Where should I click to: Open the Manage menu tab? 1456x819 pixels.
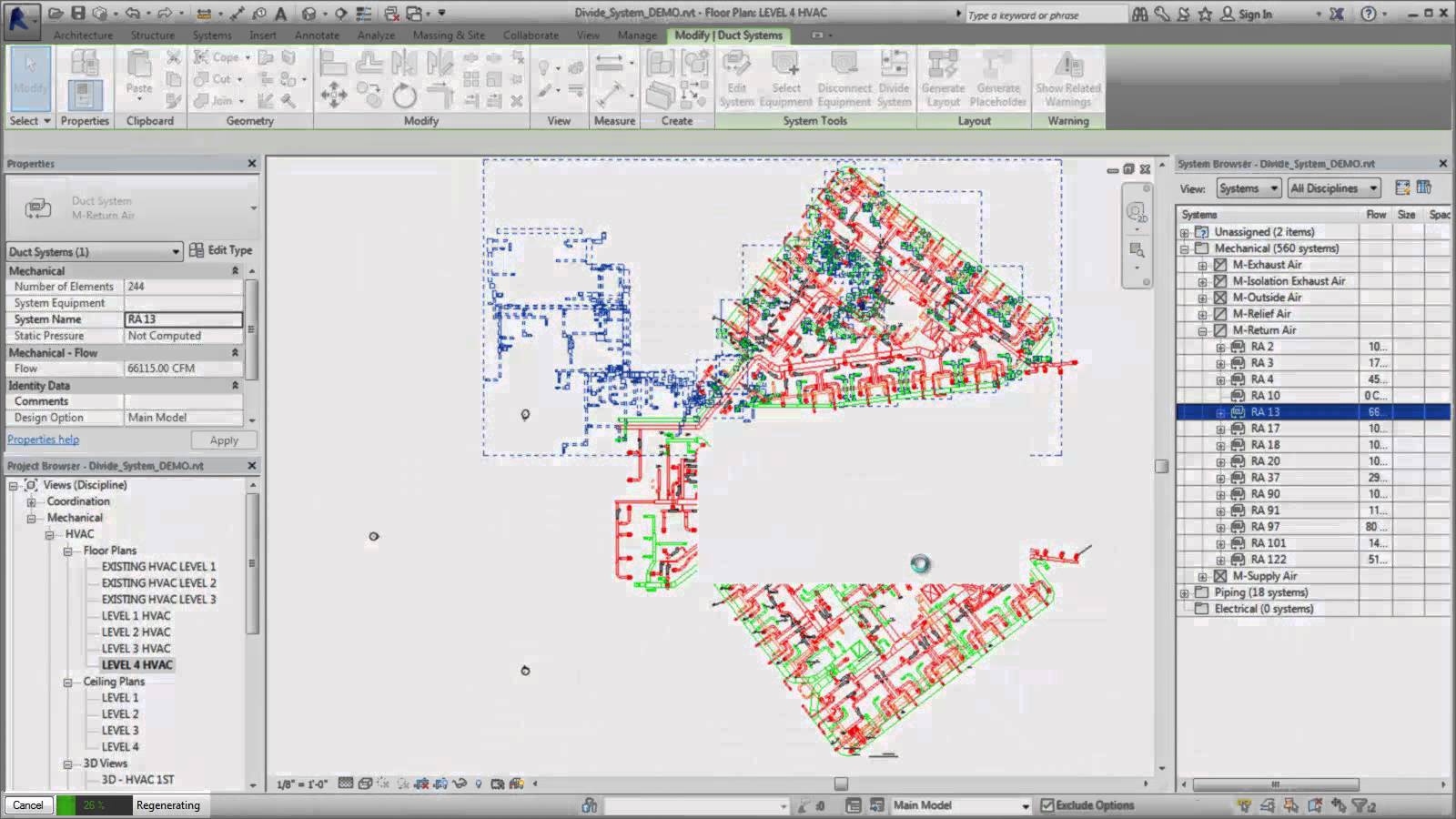tap(636, 35)
